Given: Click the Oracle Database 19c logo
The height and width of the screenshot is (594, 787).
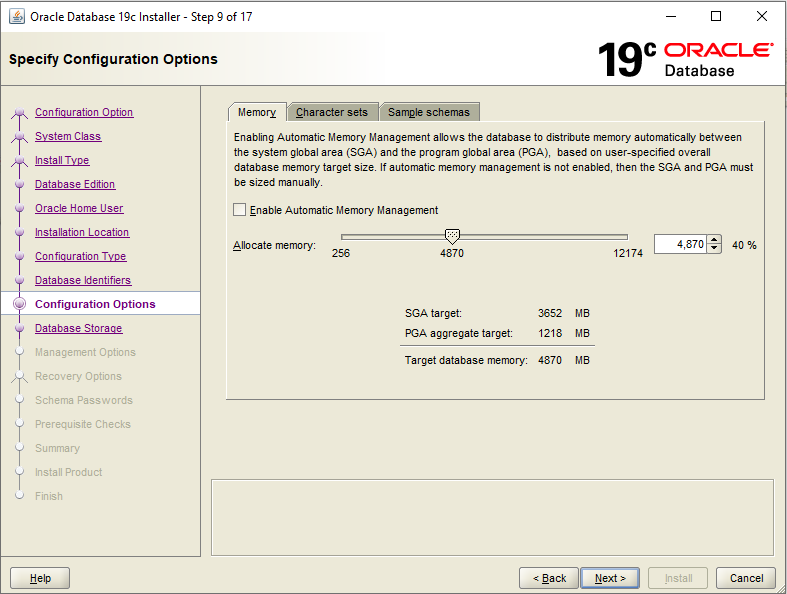Looking at the screenshot, I should tap(685, 59).
